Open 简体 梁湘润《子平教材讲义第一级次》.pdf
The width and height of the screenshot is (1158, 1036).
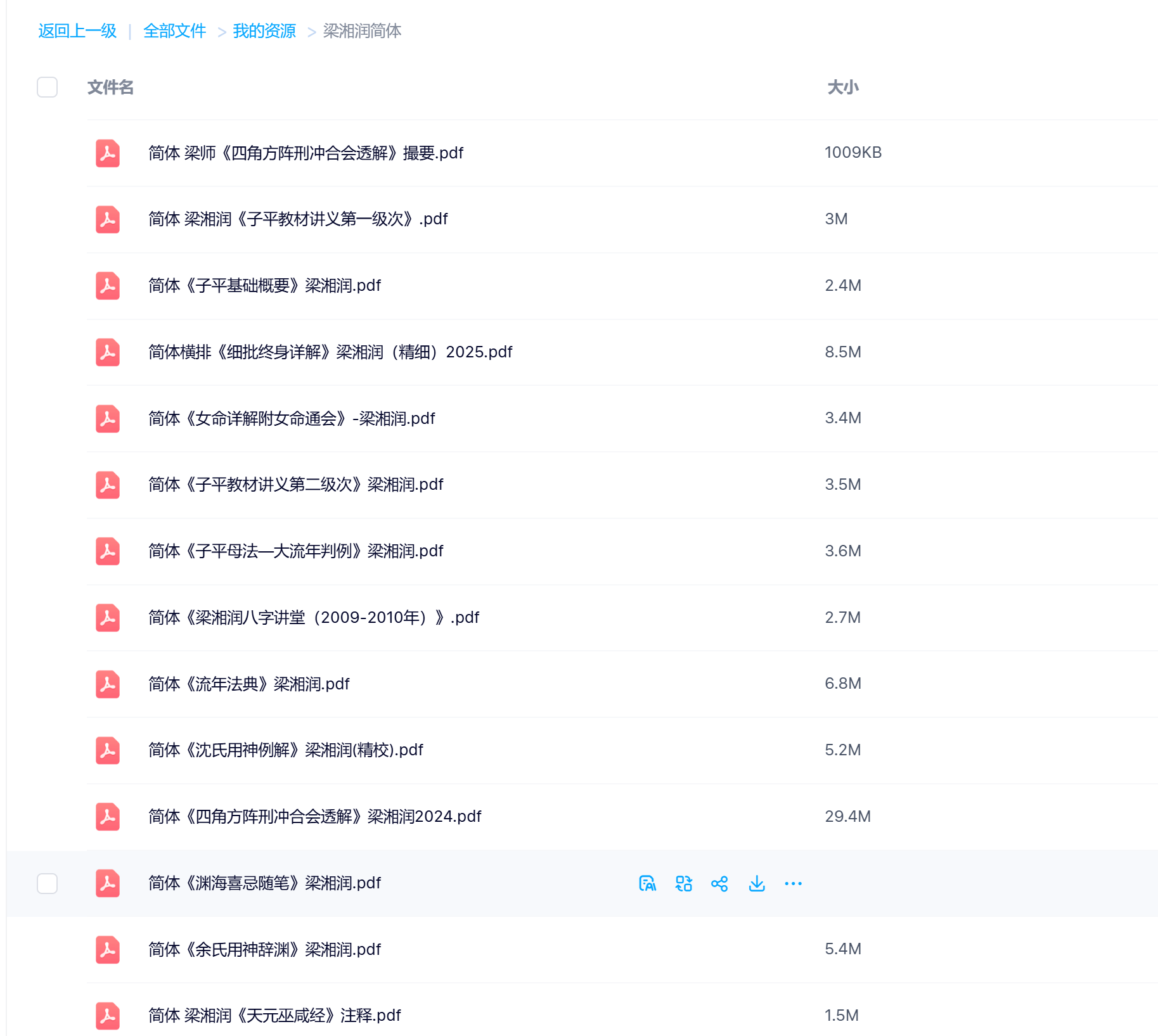click(x=298, y=219)
